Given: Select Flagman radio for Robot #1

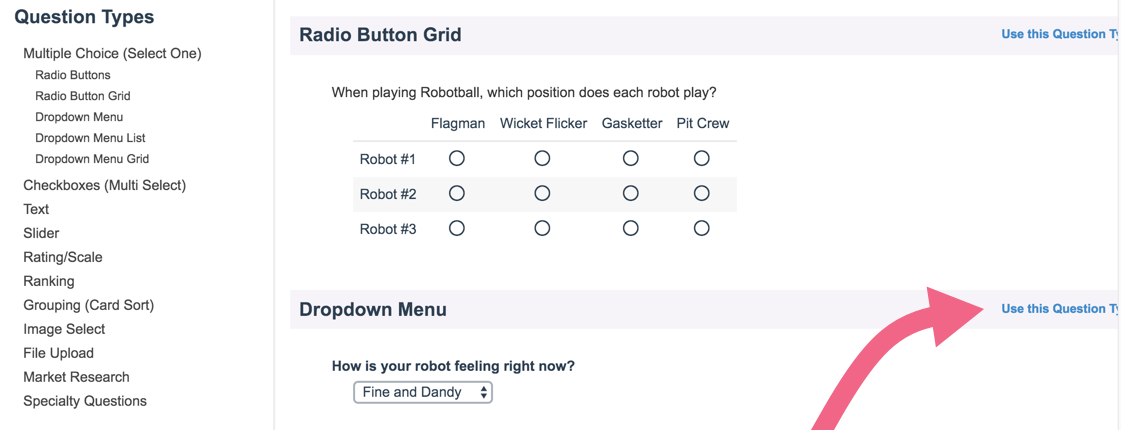Looking at the screenshot, I should (x=457, y=158).
